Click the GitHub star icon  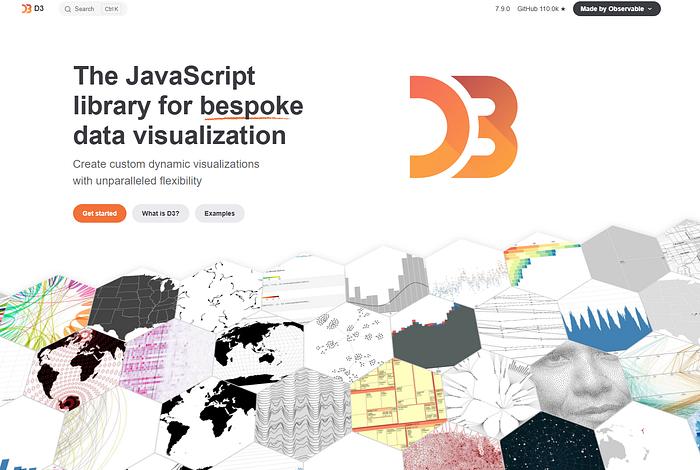(563, 9)
